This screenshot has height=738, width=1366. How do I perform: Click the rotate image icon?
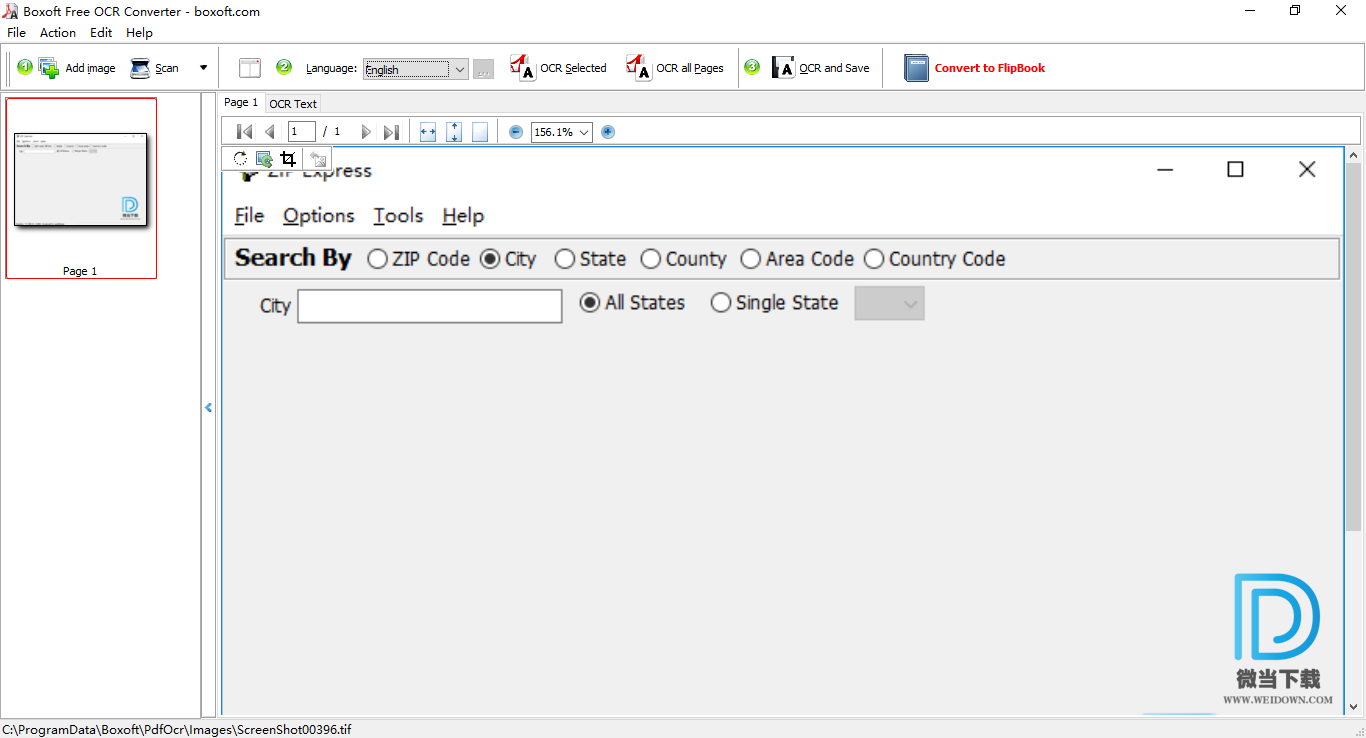tap(240, 158)
